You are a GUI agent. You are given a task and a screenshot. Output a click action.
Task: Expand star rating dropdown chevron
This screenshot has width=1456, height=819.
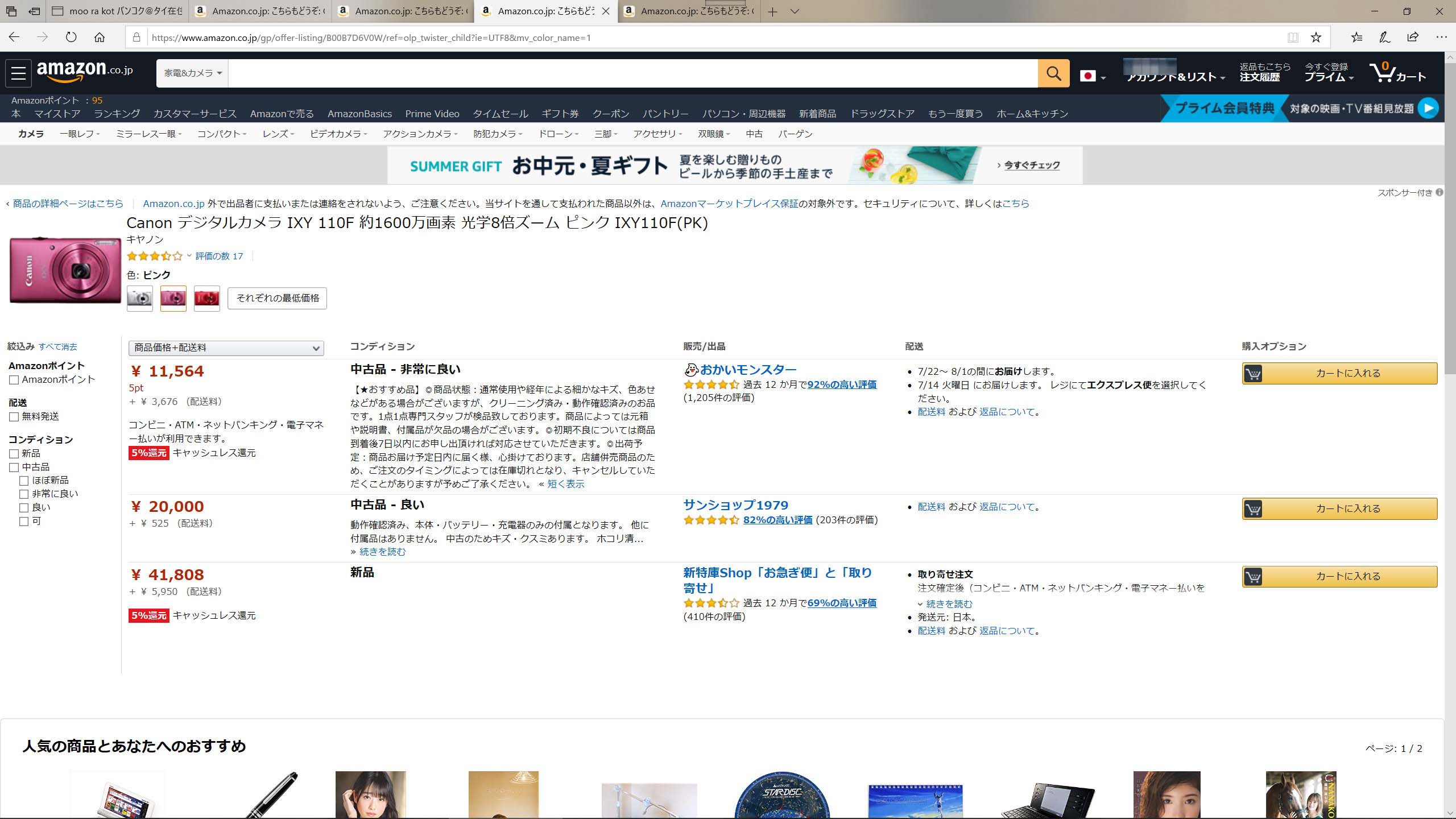pos(189,256)
